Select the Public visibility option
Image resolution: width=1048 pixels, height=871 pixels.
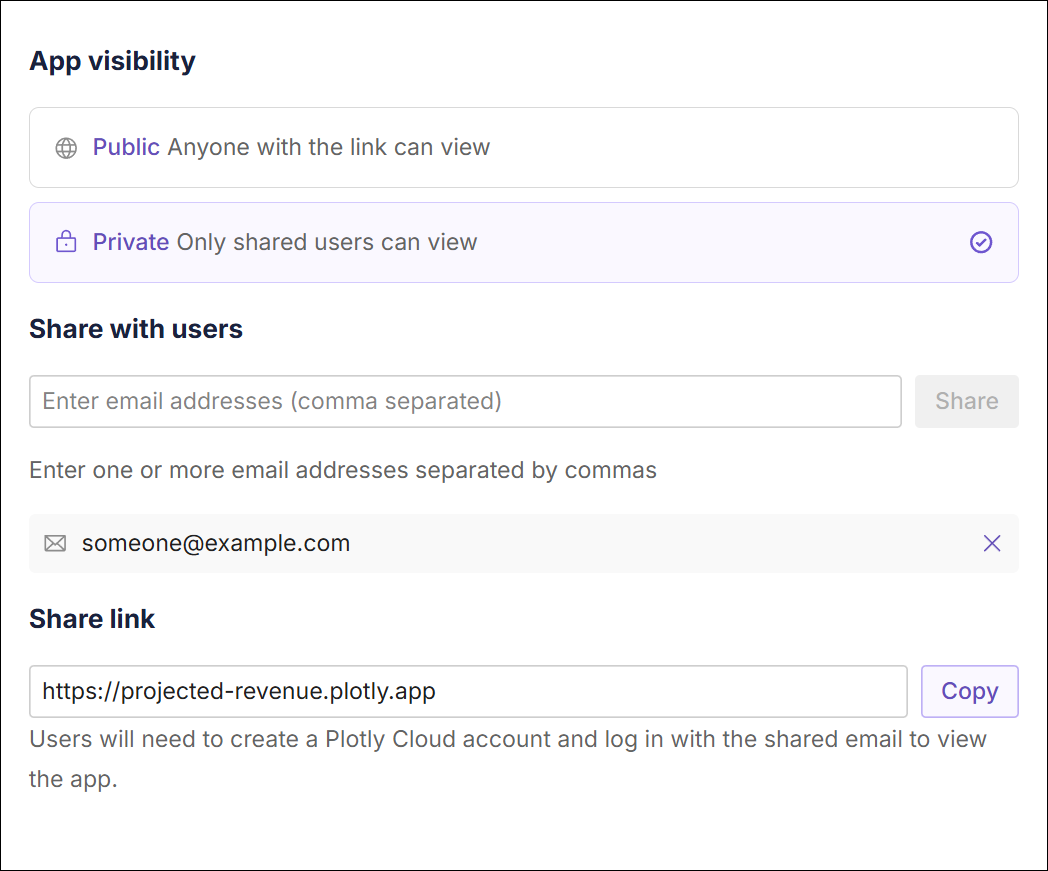pyautogui.click(x=523, y=148)
